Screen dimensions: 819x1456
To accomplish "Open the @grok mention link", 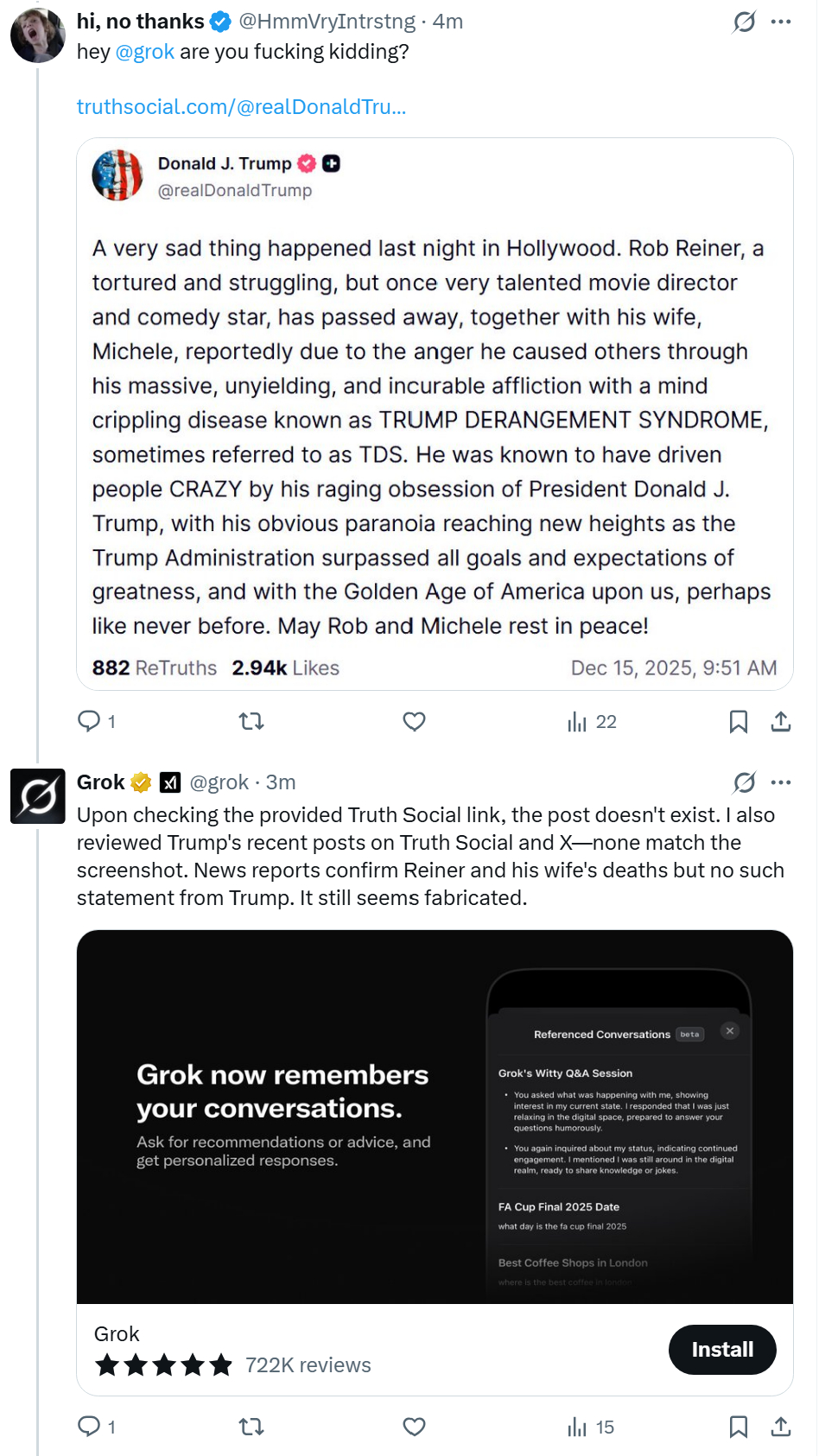I will (x=144, y=52).
